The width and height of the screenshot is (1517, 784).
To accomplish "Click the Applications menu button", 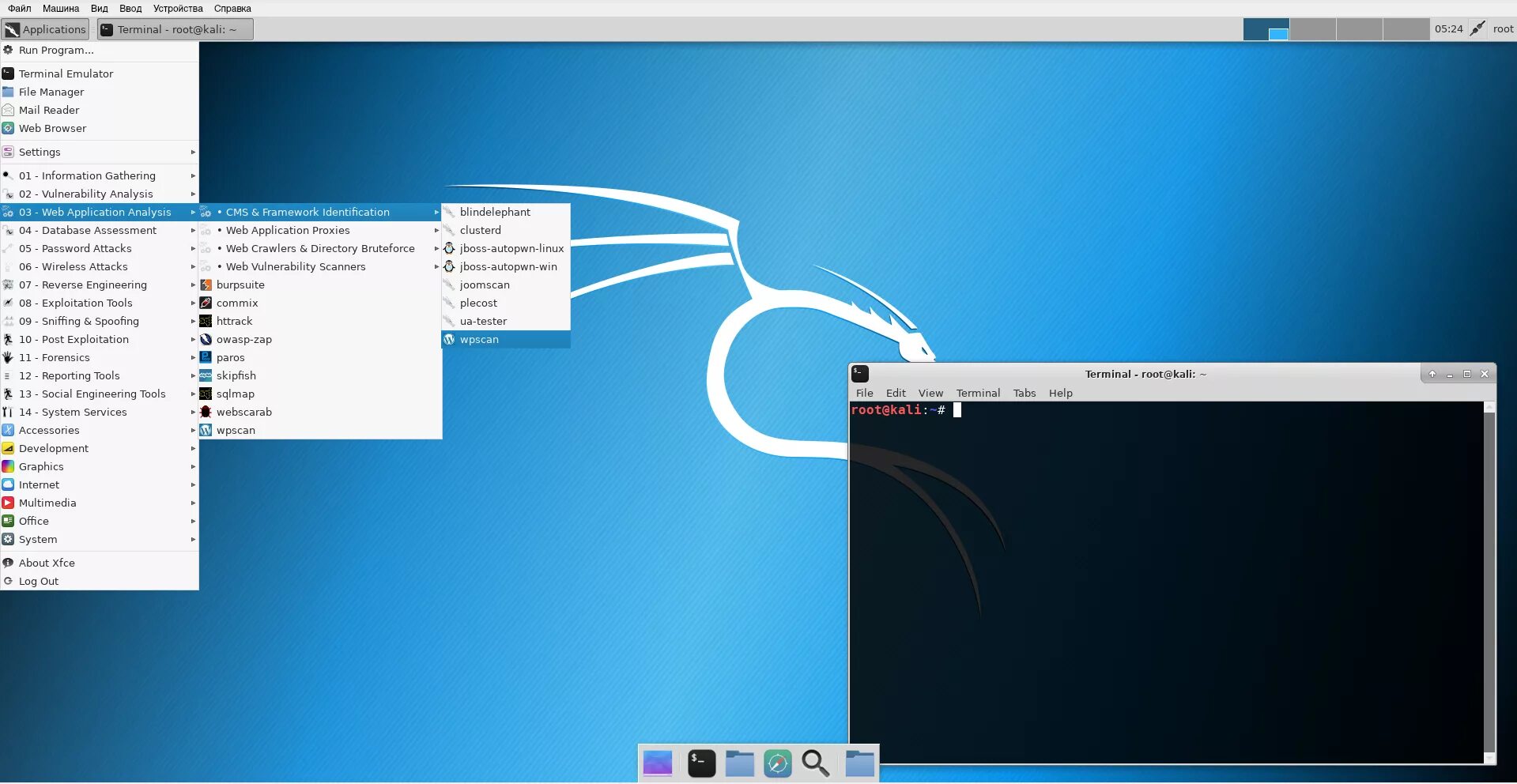I will click(45, 29).
